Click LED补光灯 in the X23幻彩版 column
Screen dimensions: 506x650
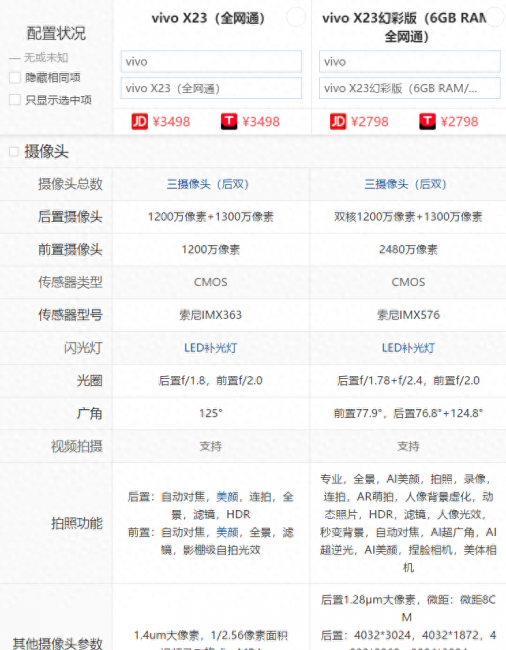coord(408,348)
